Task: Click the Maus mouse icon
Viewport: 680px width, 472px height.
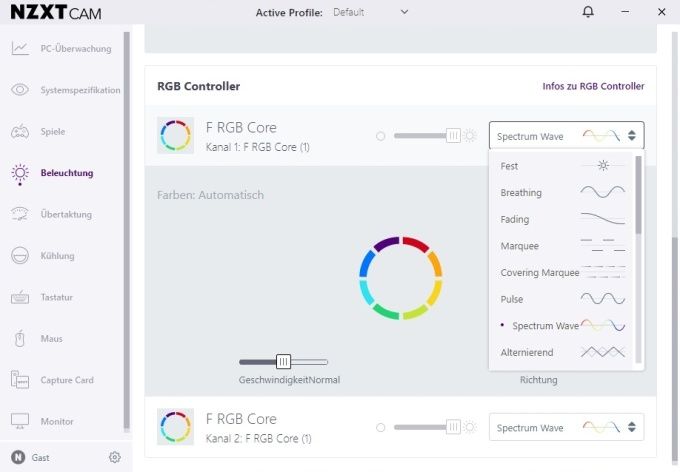Action: (x=20, y=339)
